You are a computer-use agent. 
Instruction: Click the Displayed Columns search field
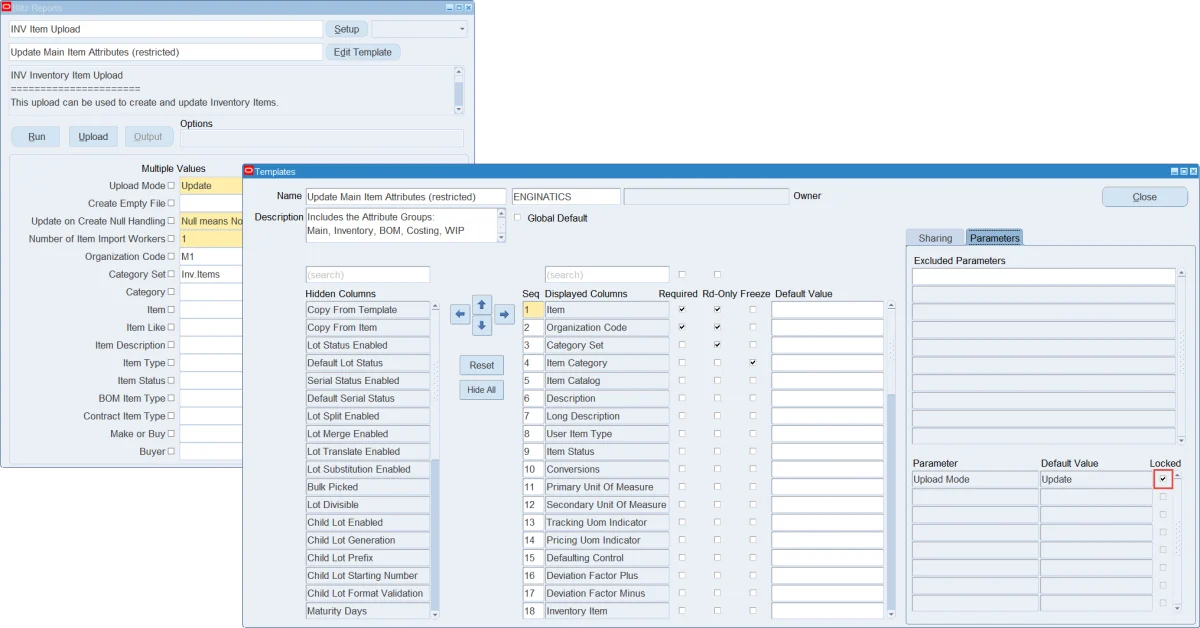click(607, 274)
